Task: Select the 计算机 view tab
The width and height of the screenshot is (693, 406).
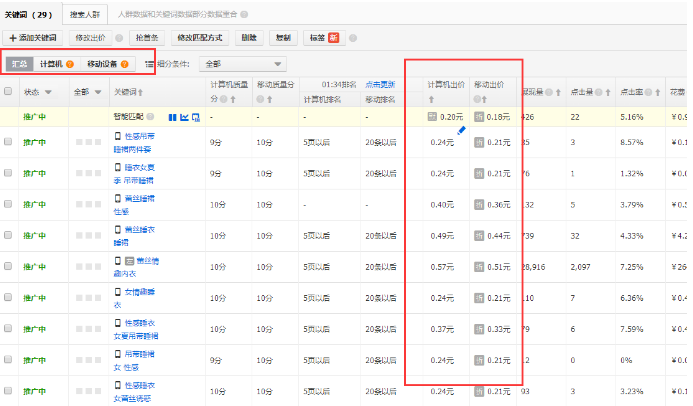Action: coord(56,64)
